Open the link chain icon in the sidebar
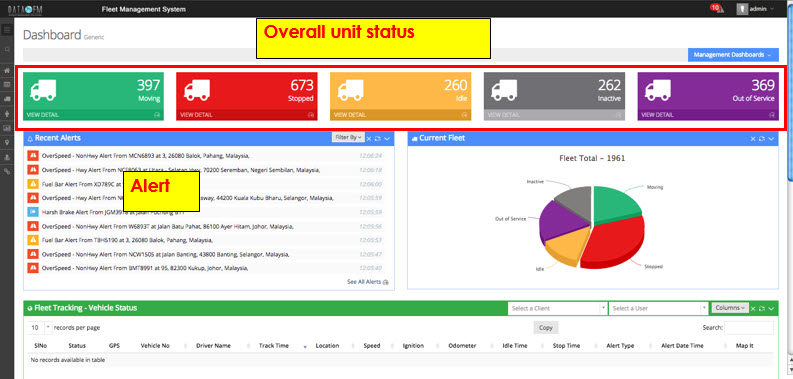Screen dimensions: 793x379 [x=7, y=172]
